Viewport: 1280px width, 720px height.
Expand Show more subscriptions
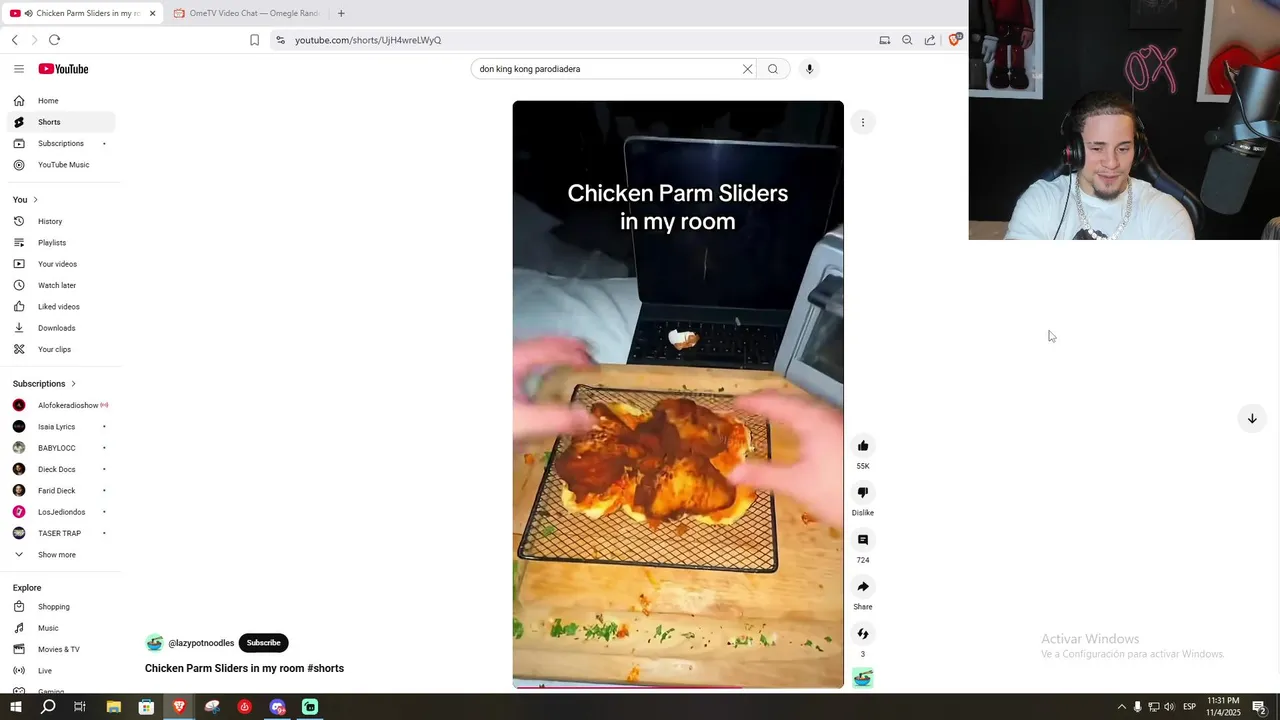(60, 555)
